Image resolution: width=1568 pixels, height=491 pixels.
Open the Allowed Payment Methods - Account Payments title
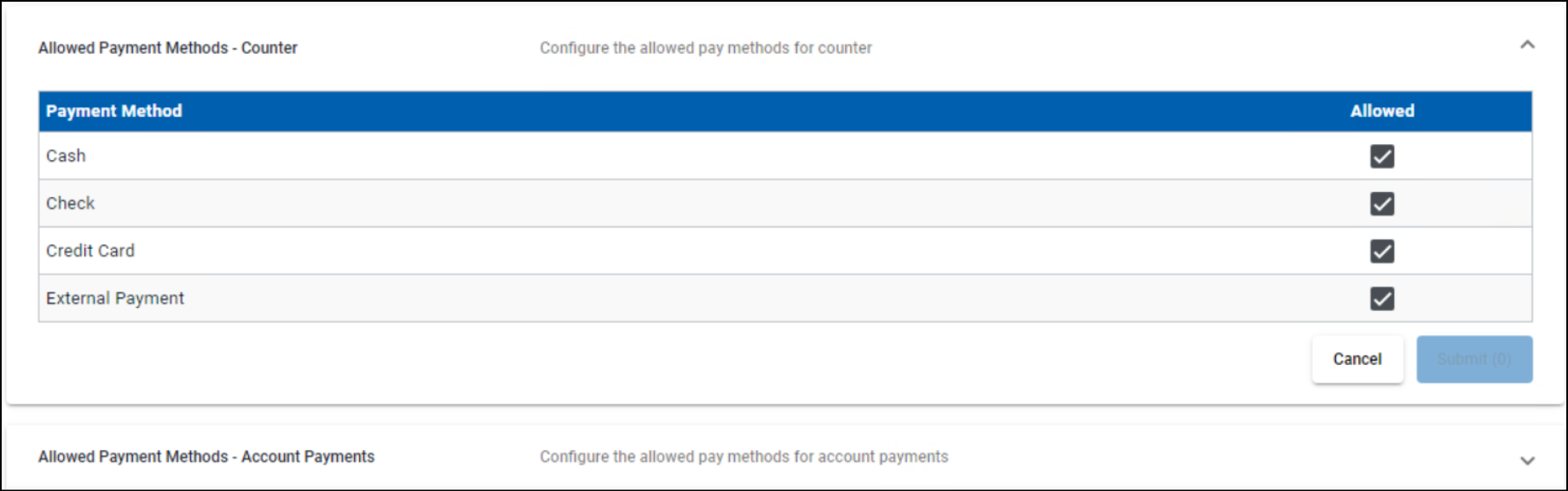tap(206, 457)
